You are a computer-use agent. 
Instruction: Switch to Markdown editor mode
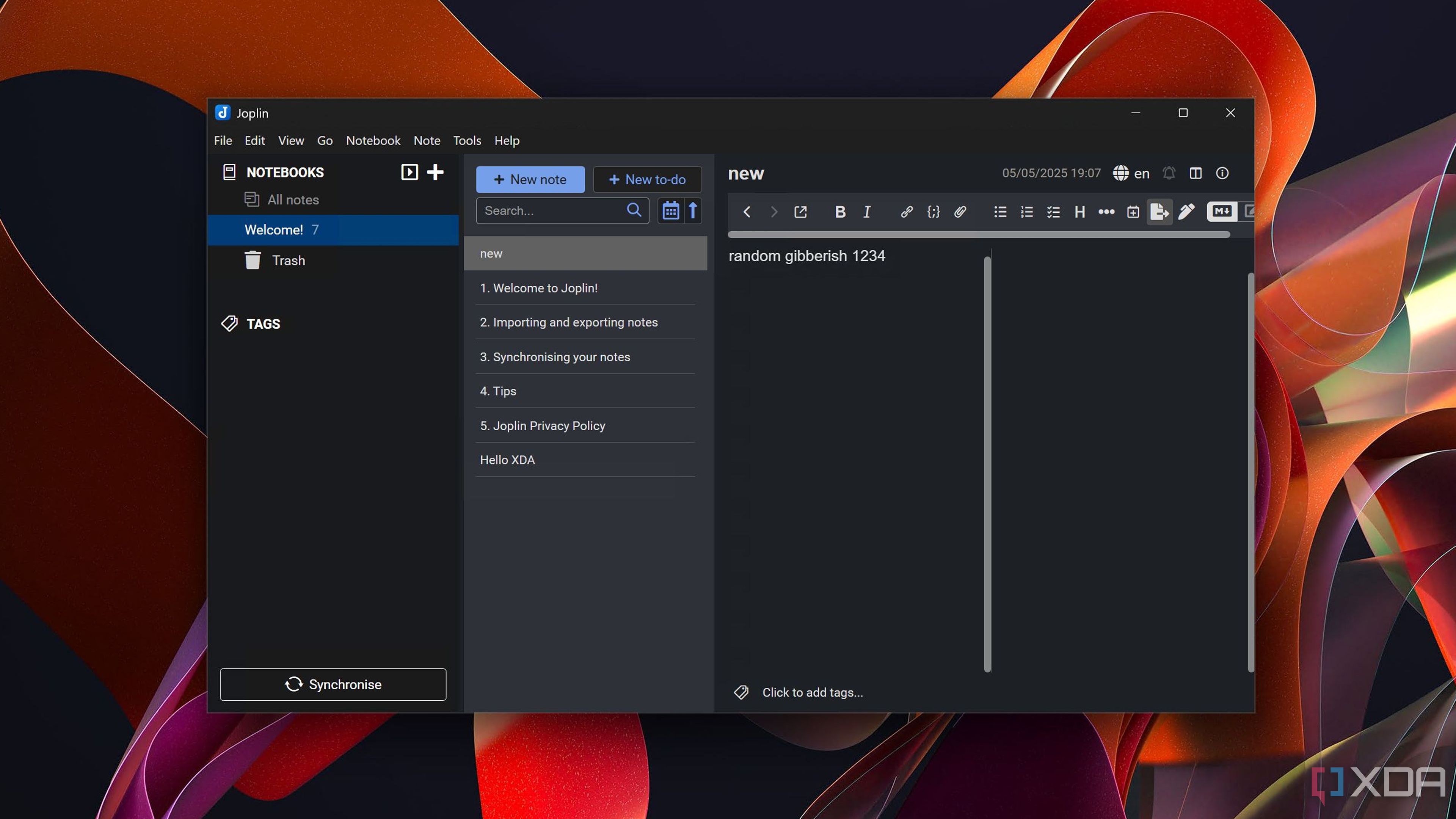click(x=1221, y=212)
